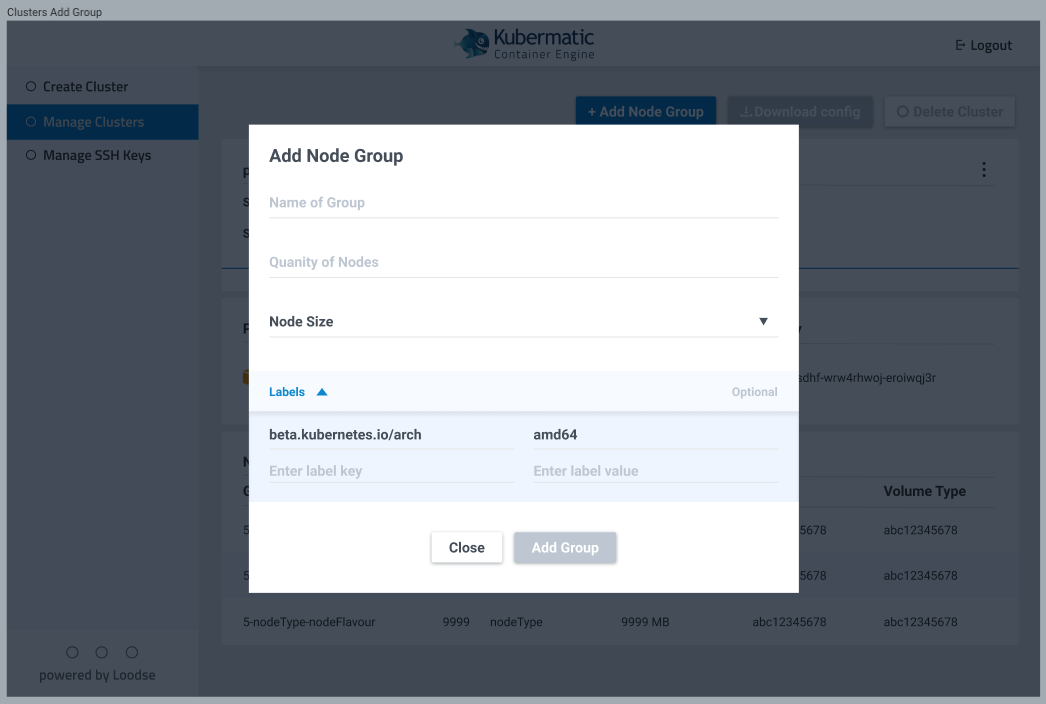The image size is (1046, 704).
Task: Click the + Add Node Group button
Action: point(646,111)
